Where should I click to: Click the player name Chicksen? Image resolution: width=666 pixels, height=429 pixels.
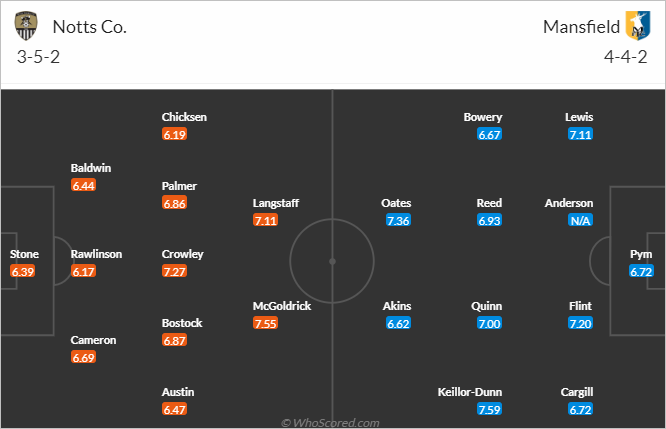[x=184, y=117]
